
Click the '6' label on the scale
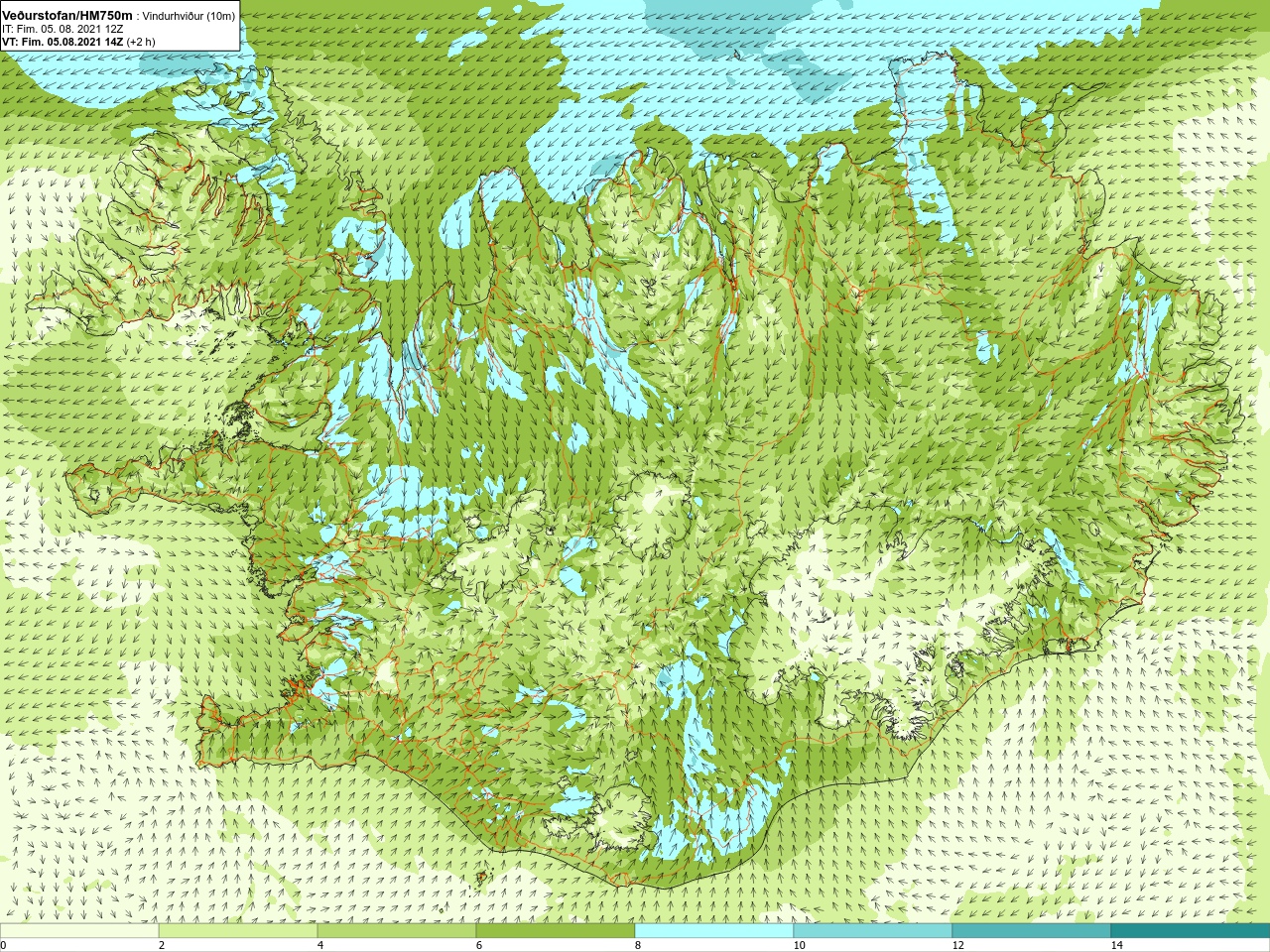479,945
